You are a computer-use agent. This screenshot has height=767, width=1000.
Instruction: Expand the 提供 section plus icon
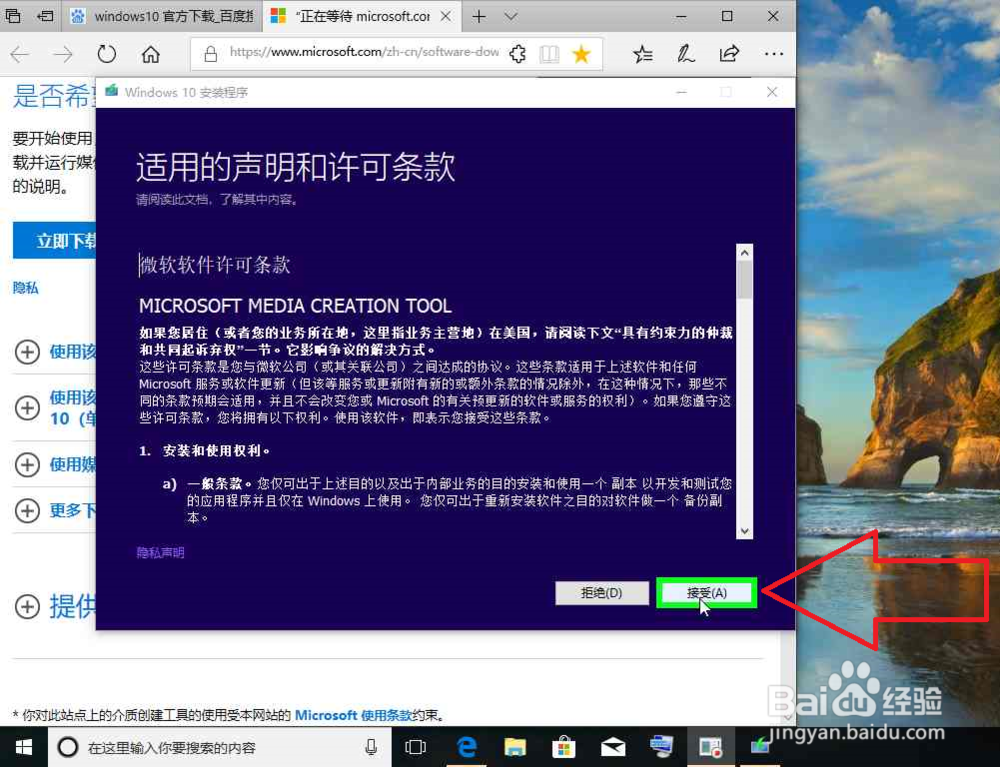tap(27, 606)
